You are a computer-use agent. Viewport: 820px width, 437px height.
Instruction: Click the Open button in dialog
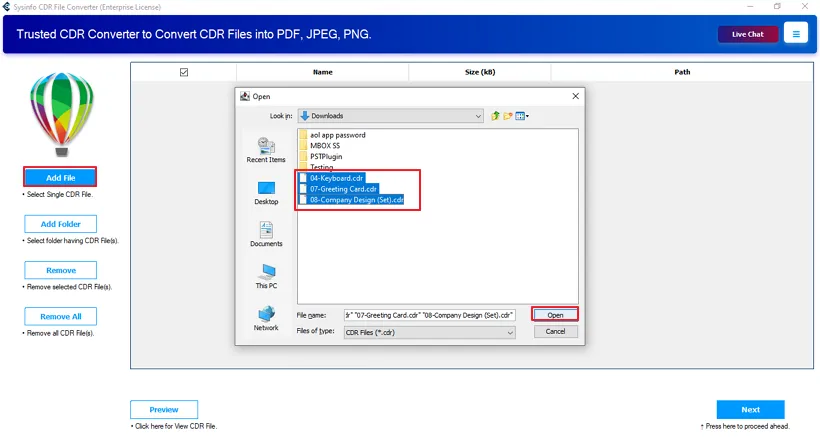pyautogui.click(x=555, y=315)
